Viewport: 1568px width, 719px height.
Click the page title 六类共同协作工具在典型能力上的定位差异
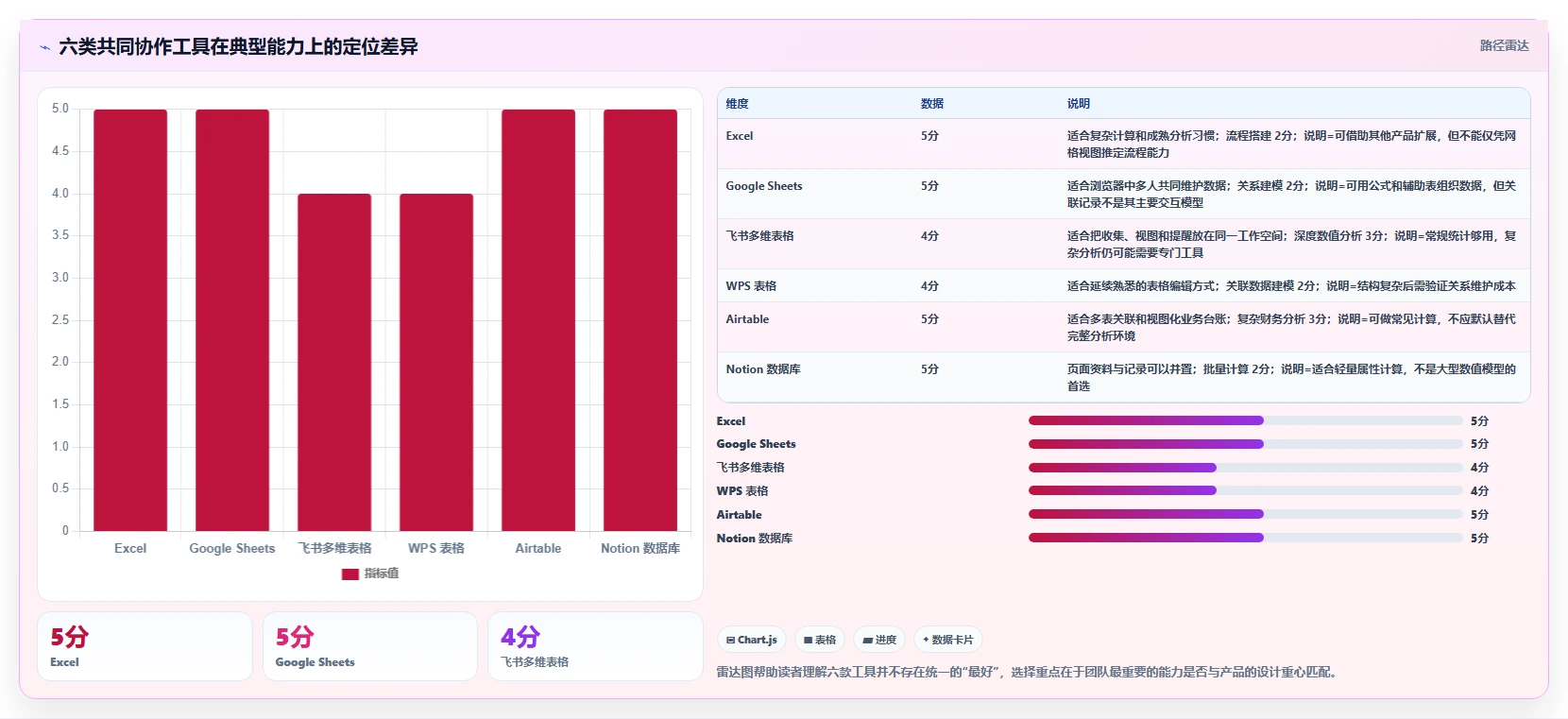238,46
